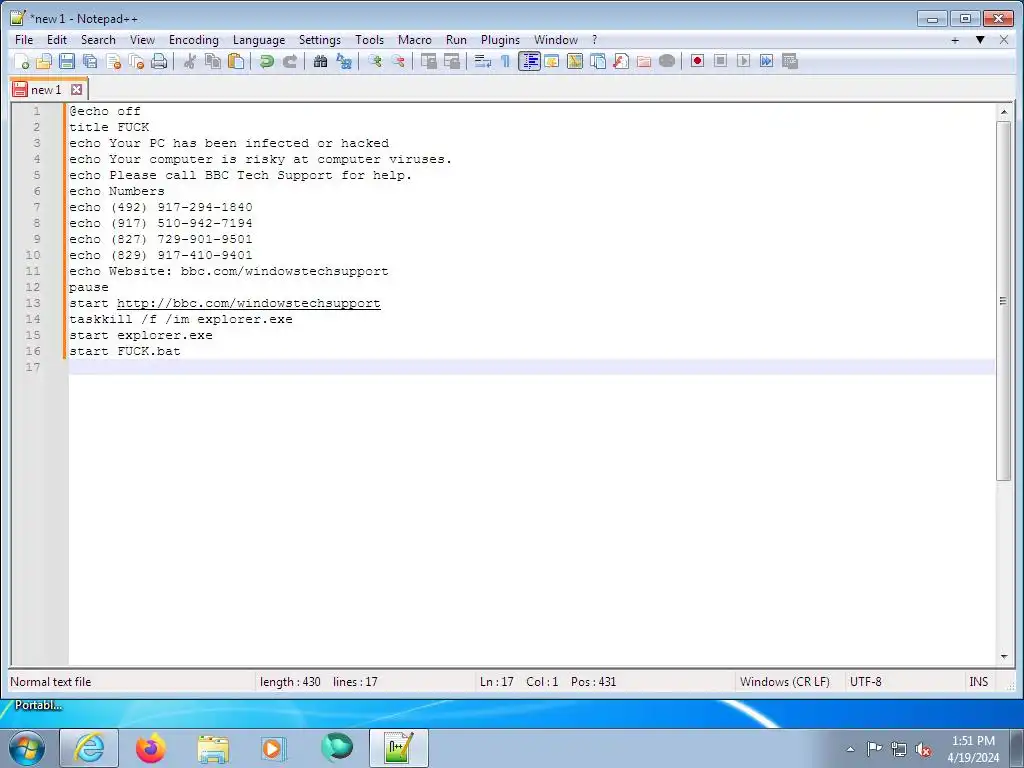Open Windows Explorer folder taskbar icon
Viewport: 1024px width, 768px height.
coord(213,748)
